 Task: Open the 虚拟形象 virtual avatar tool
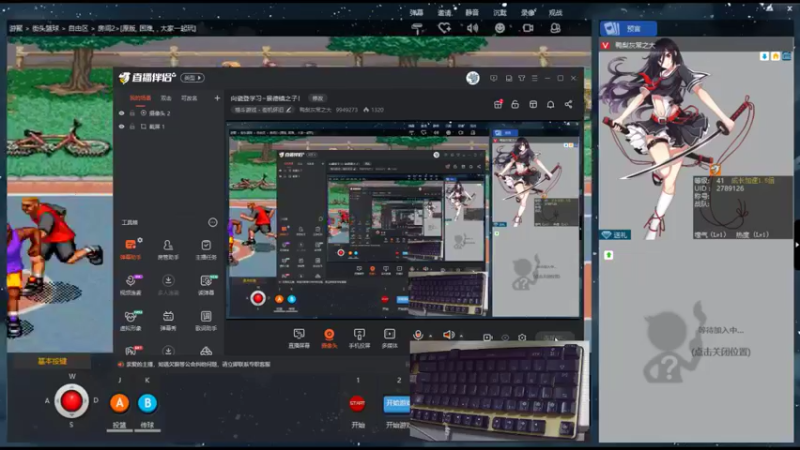(x=131, y=320)
